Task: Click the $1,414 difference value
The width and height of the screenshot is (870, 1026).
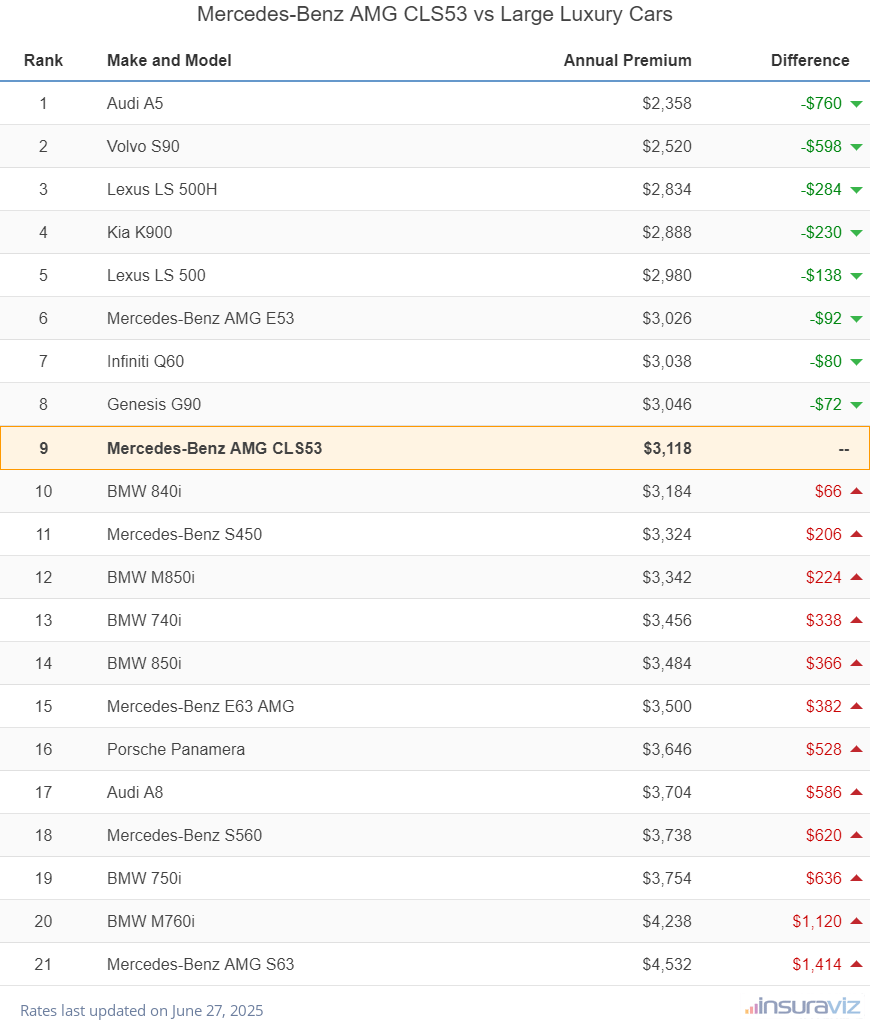Action: click(817, 964)
